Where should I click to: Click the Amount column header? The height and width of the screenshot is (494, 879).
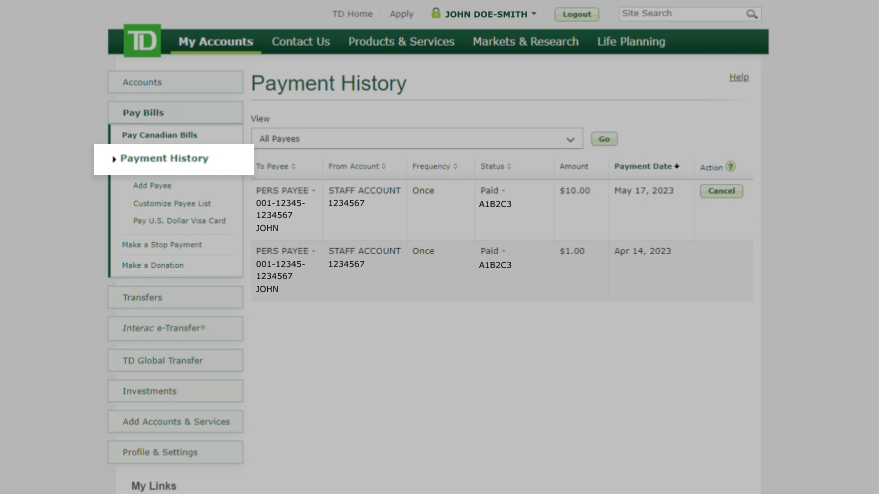(x=574, y=167)
